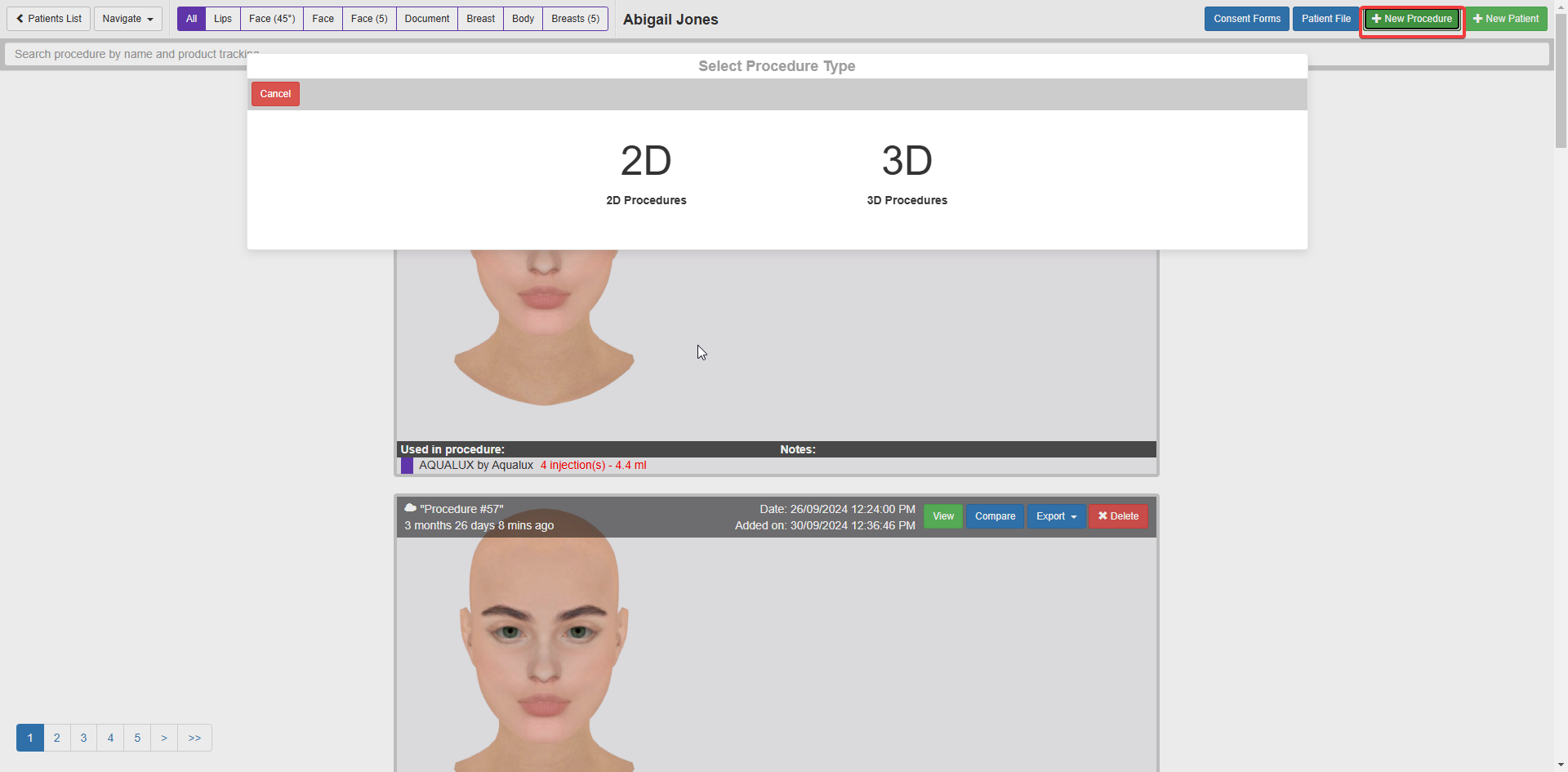Image resolution: width=1568 pixels, height=772 pixels.
Task: Go to page 3 in pagination
Action: pyautogui.click(x=83, y=738)
